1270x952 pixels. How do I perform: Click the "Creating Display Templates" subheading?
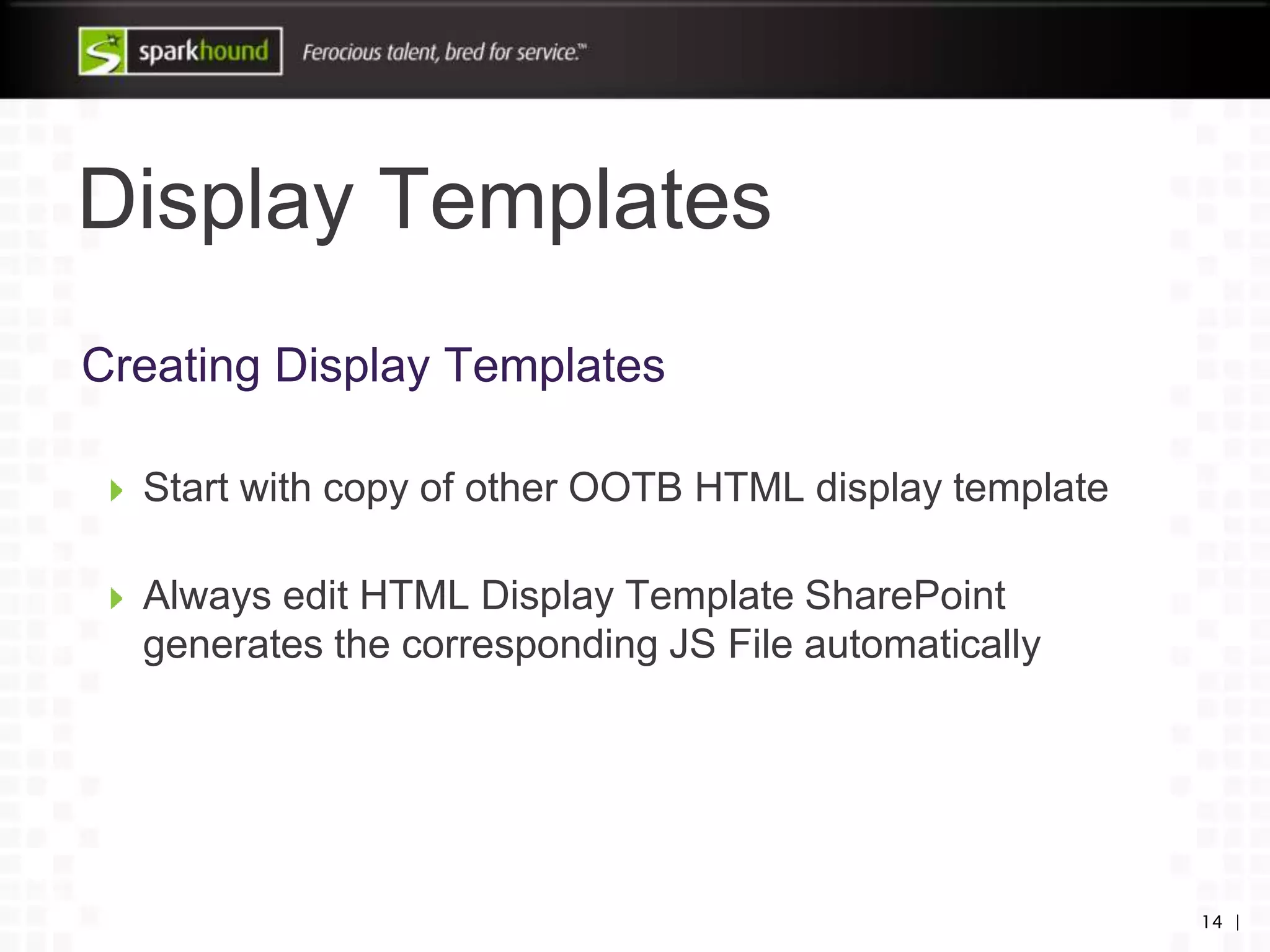[x=373, y=366]
